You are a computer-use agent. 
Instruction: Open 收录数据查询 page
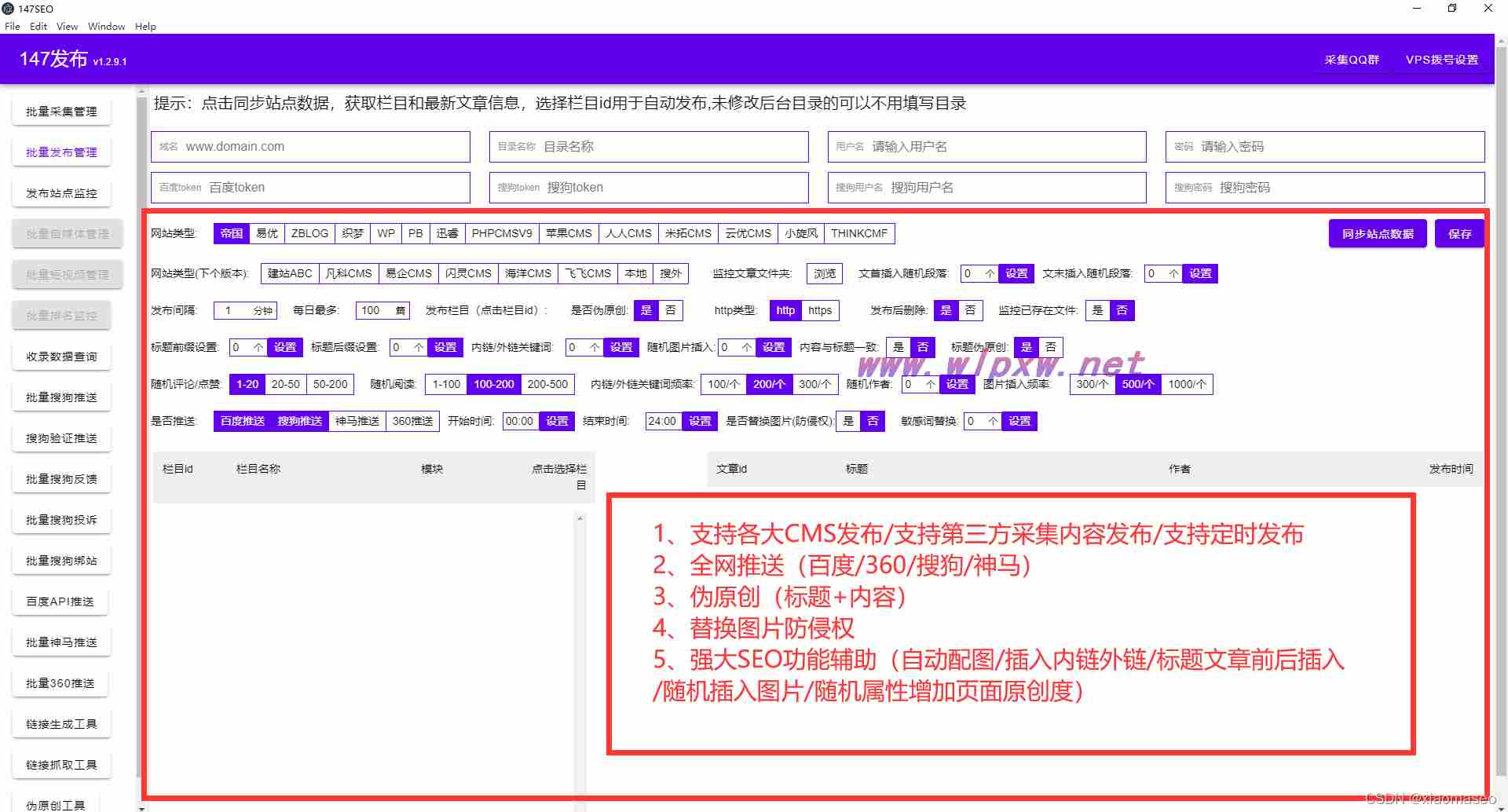[x=61, y=357]
